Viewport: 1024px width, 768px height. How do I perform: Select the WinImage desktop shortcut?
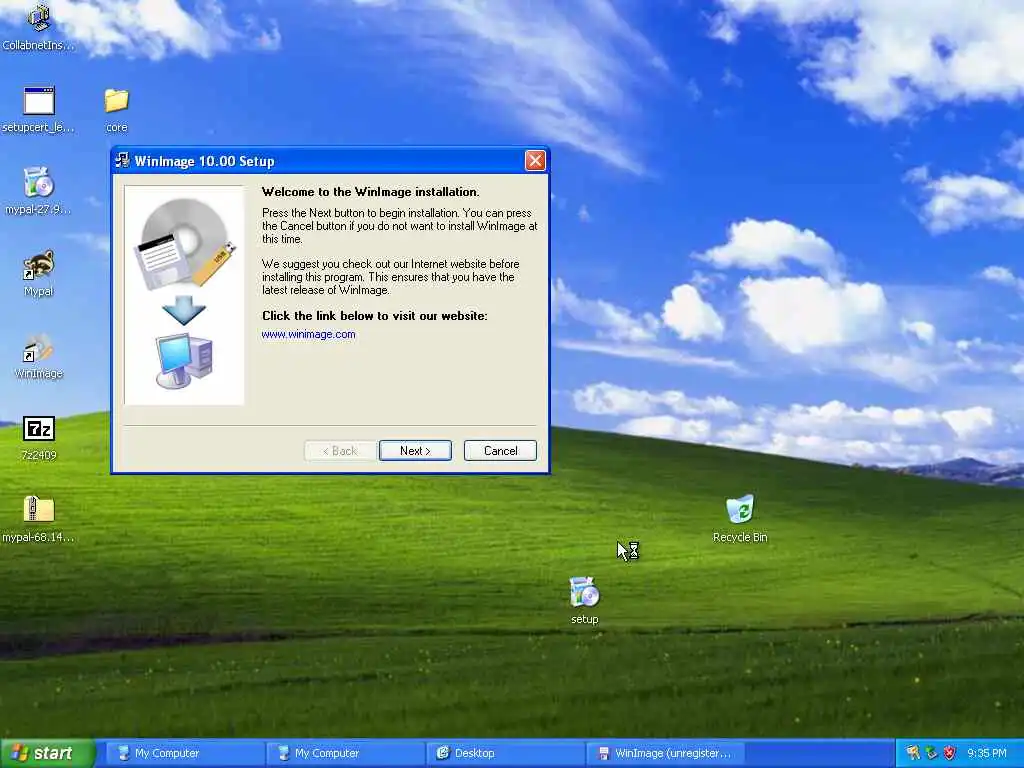point(39,355)
